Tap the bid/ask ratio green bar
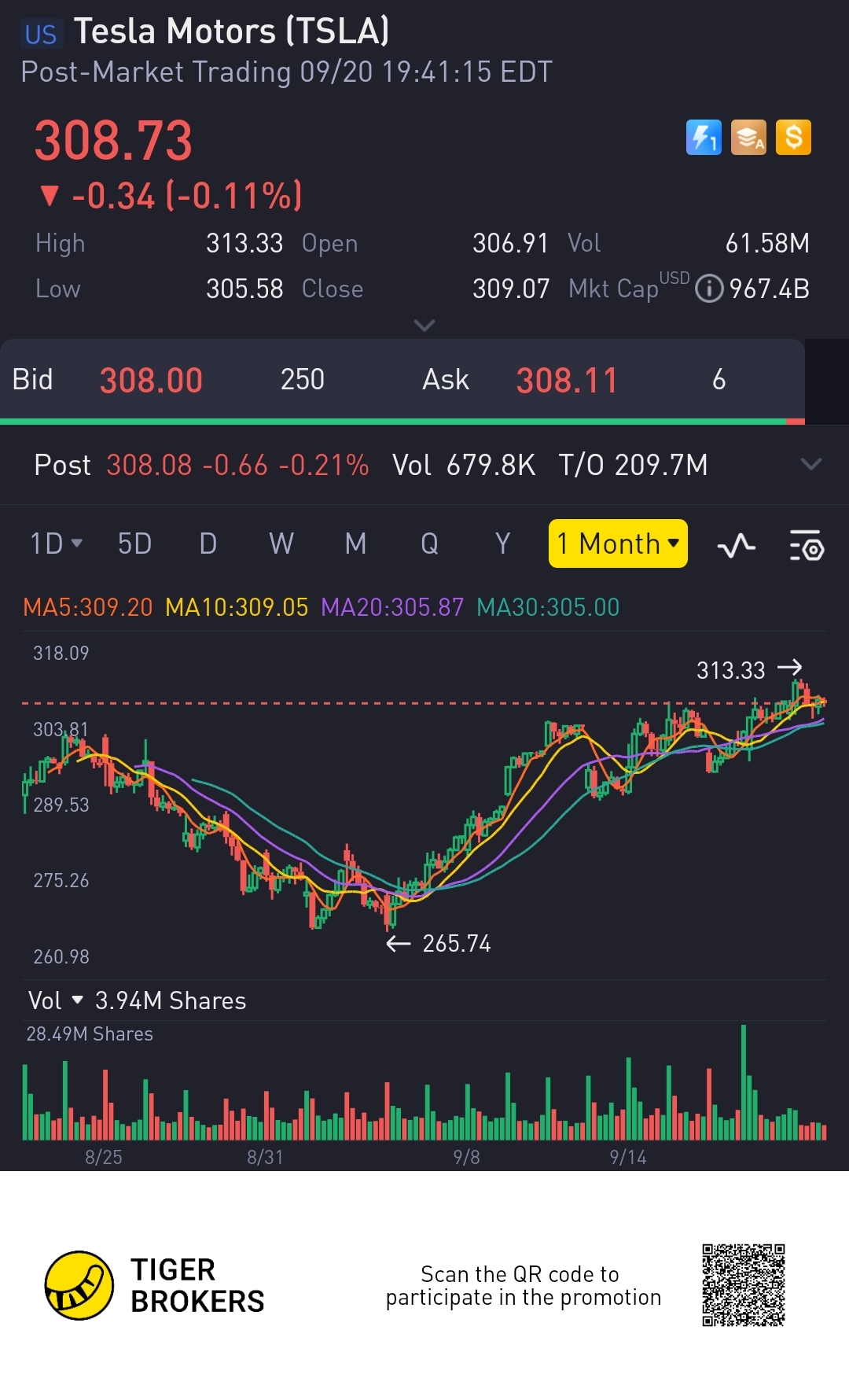This screenshot has width=849, height=1400. click(x=392, y=422)
